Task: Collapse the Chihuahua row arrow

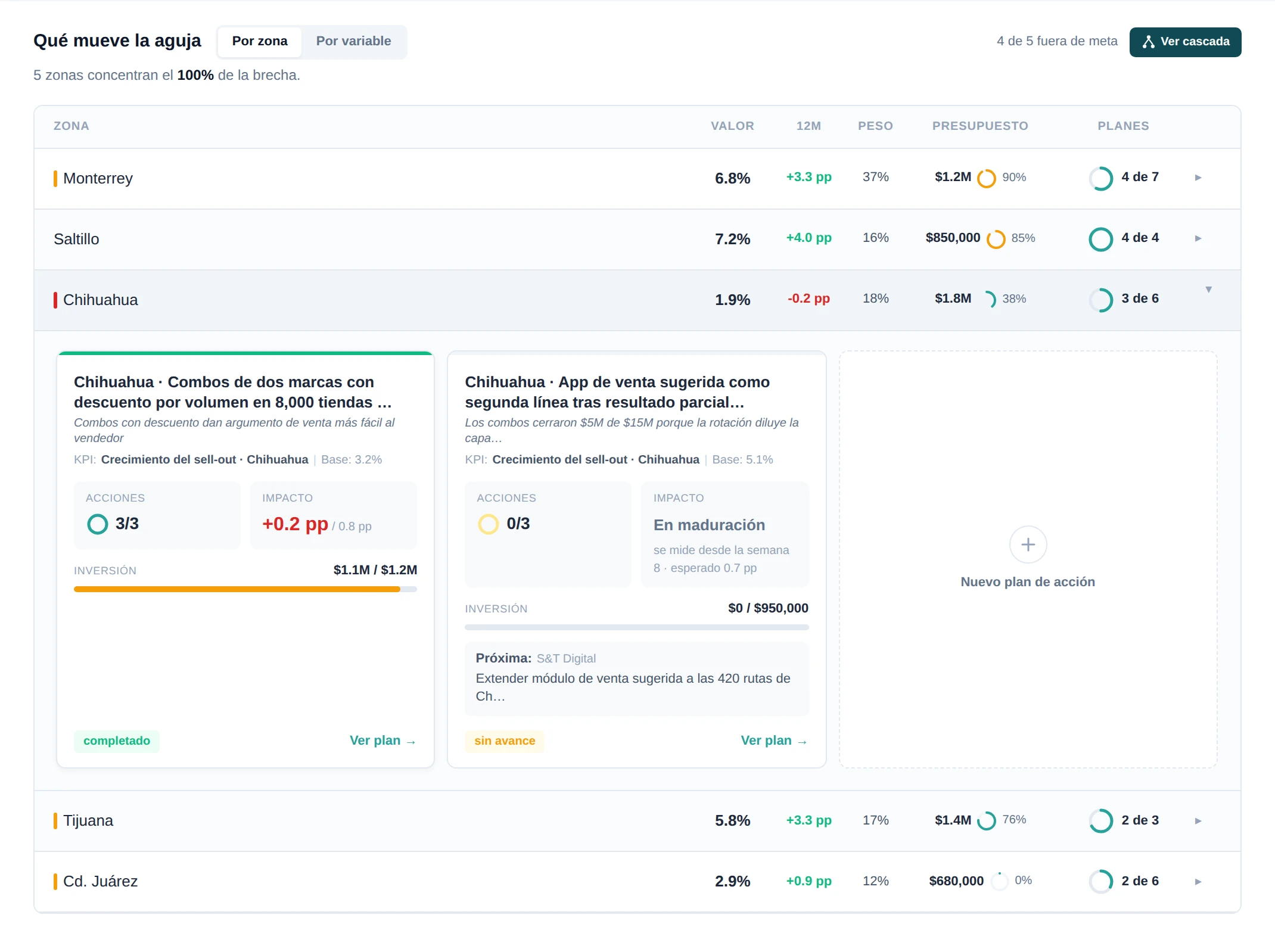Action: (1209, 290)
